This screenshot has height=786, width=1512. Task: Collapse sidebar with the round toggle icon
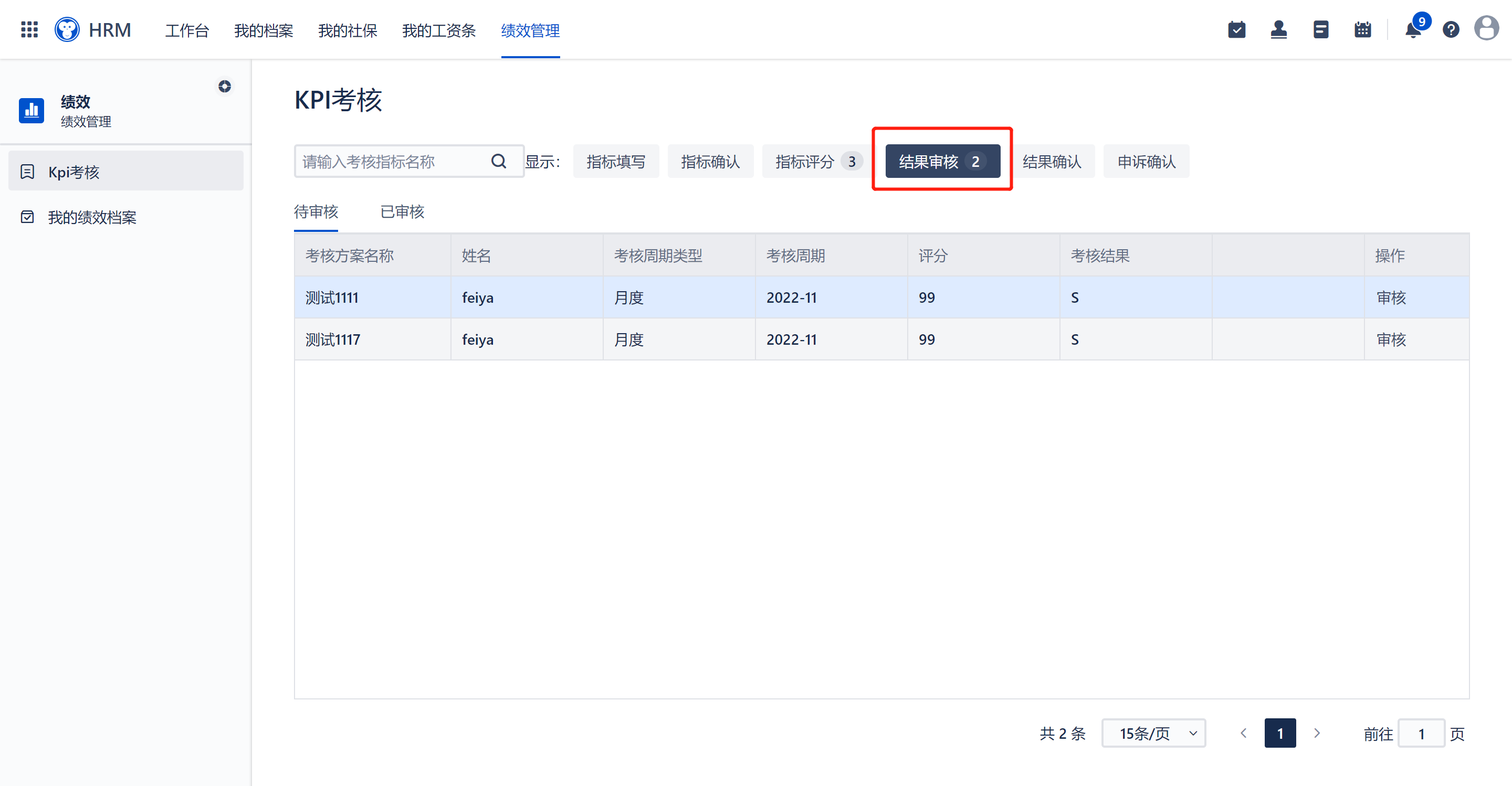225,86
